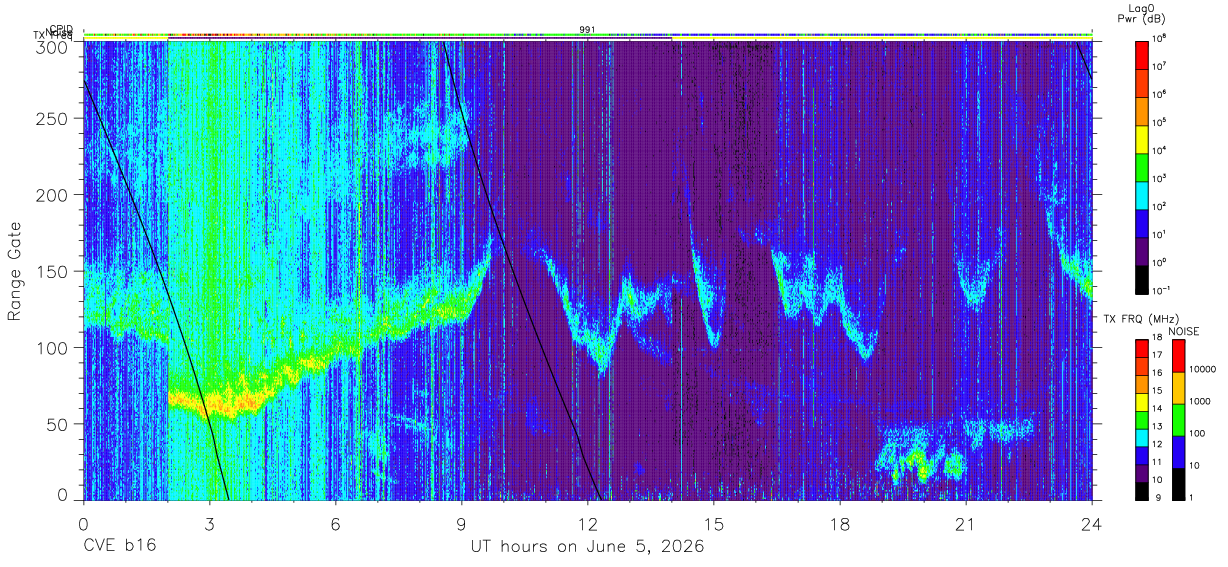The image size is (1228, 567).
Task: Click the red top segment of TX FRQ colorbar
Action: [x=1141, y=347]
